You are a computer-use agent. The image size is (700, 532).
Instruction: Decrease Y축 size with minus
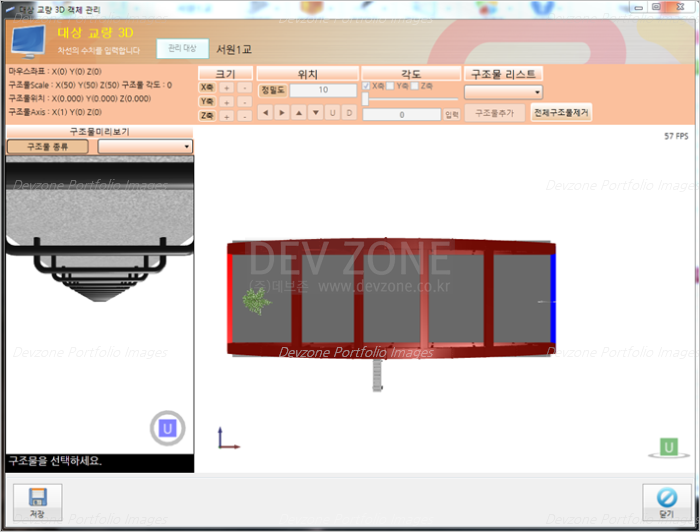[244, 102]
